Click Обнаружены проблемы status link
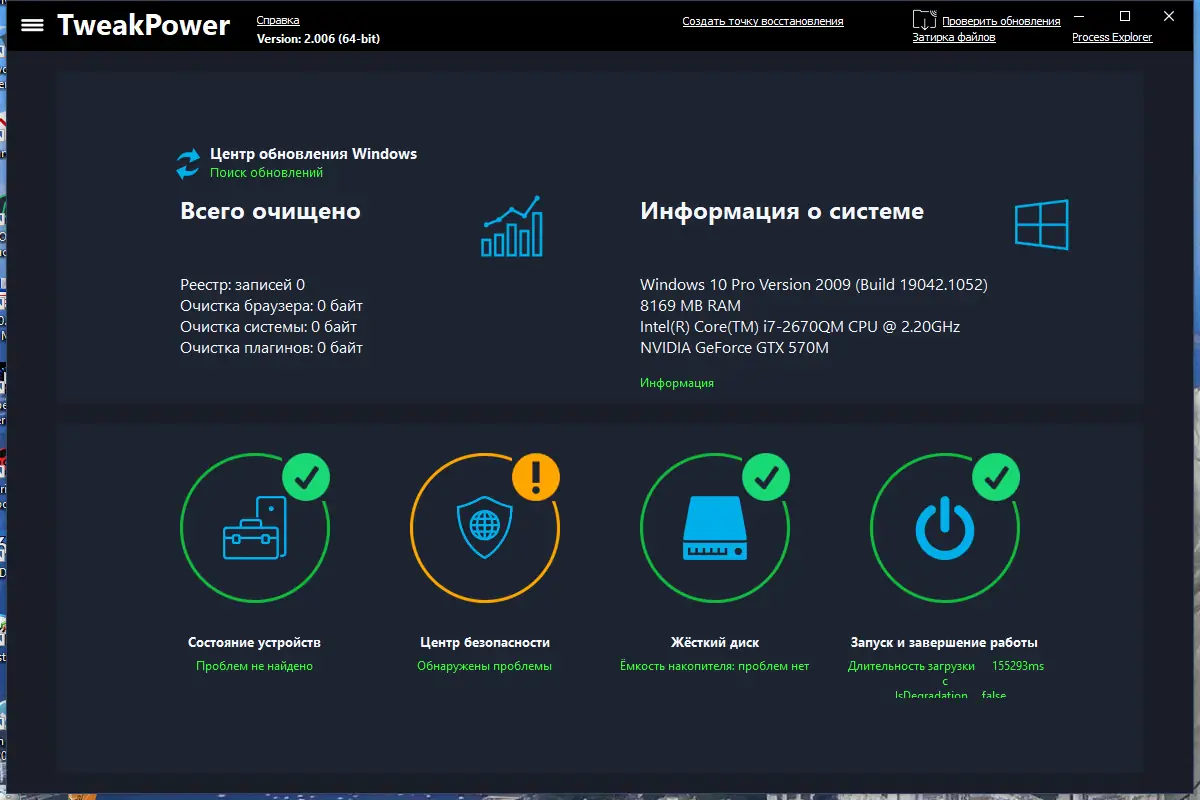The image size is (1200, 800). pos(484,666)
